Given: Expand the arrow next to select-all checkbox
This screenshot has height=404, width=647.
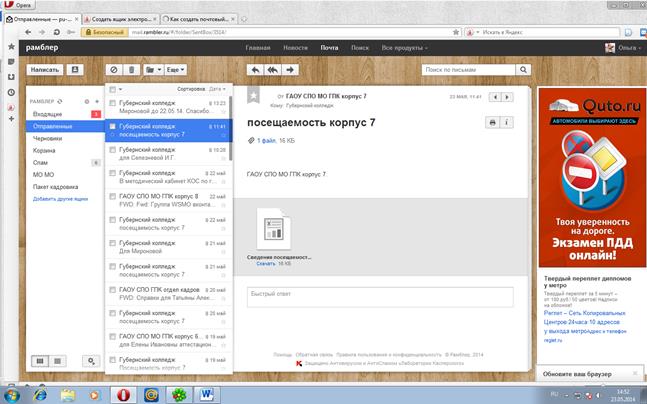Looking at the screenshot, I should pyautogui.click(x=120, y=89).
